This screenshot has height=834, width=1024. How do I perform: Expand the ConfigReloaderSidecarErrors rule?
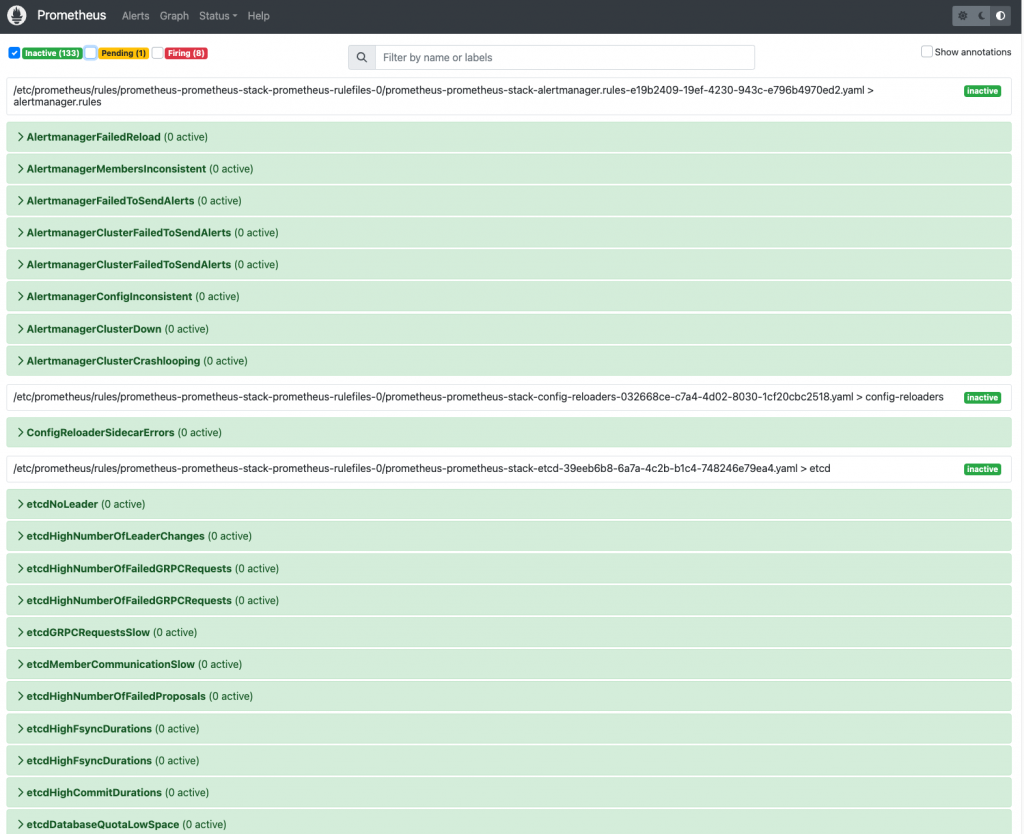pos(509,432)
